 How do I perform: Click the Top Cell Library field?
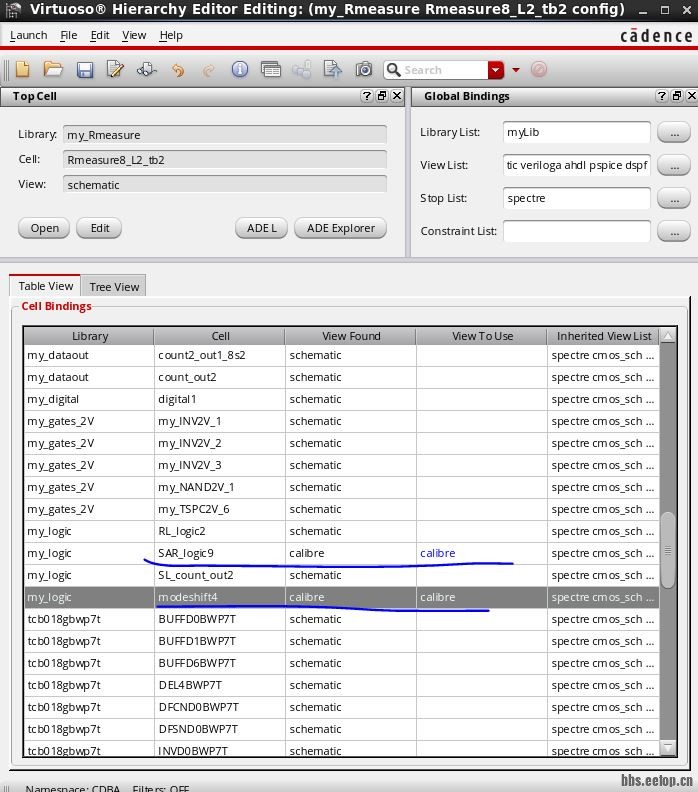225,135
